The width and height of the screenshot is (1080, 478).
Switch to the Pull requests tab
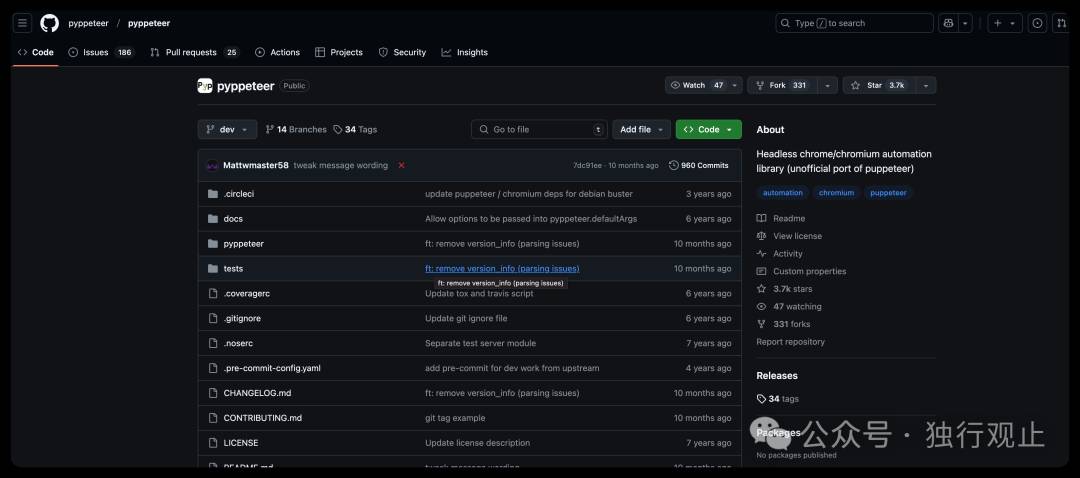pos(194,52)
